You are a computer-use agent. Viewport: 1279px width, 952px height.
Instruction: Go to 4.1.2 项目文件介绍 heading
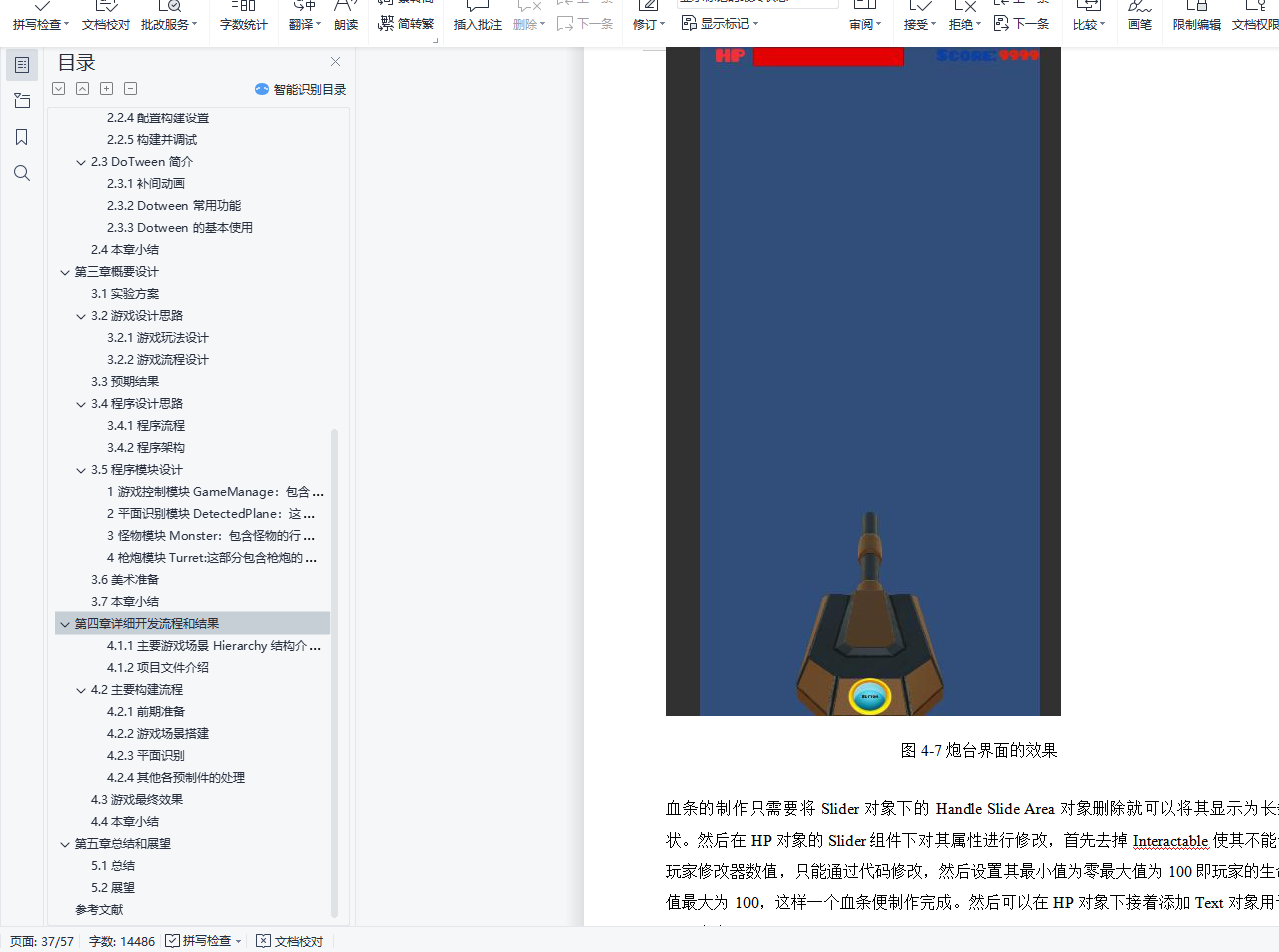158,668
